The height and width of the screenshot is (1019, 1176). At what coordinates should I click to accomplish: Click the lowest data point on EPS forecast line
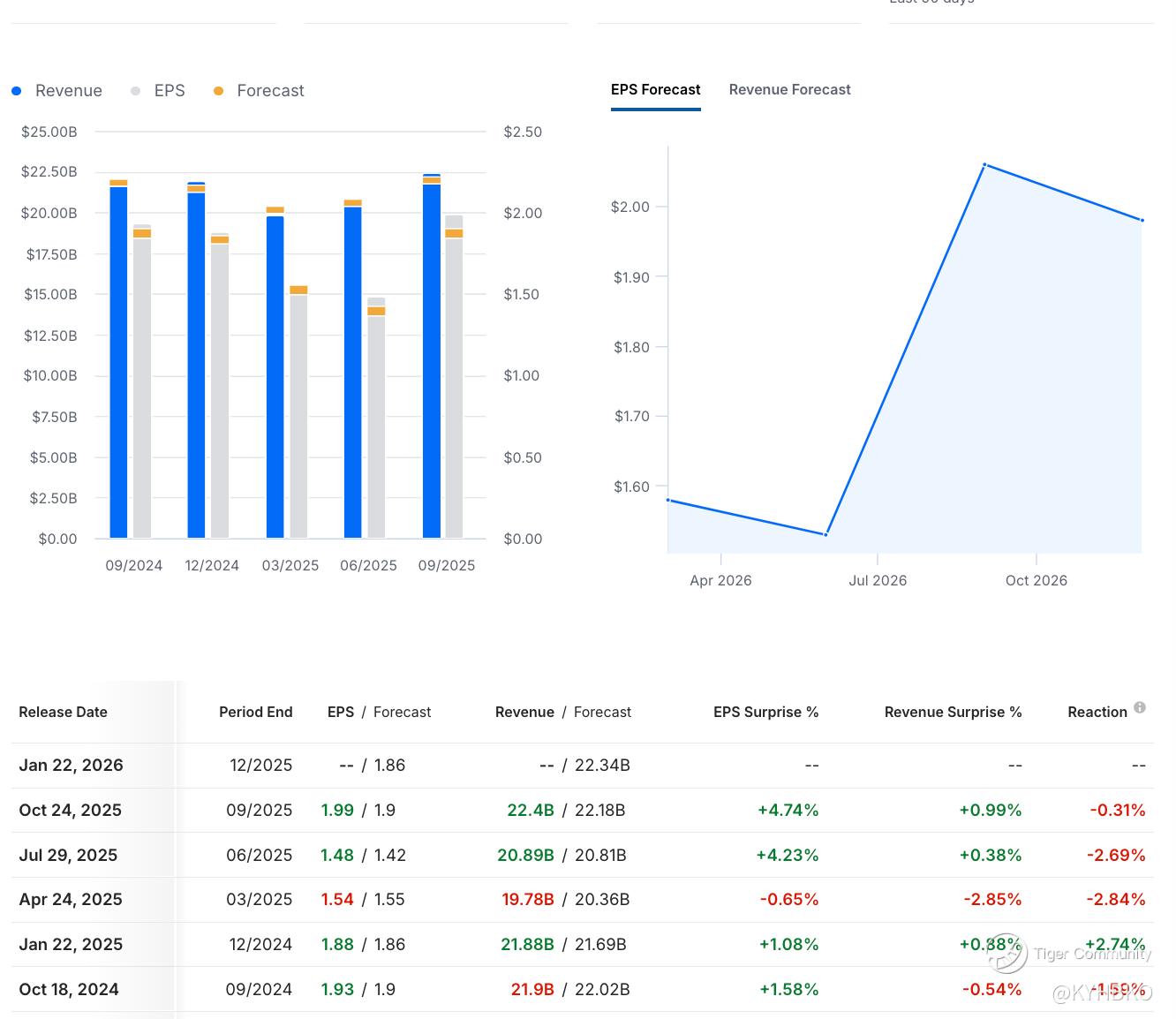tap(825, 534)
